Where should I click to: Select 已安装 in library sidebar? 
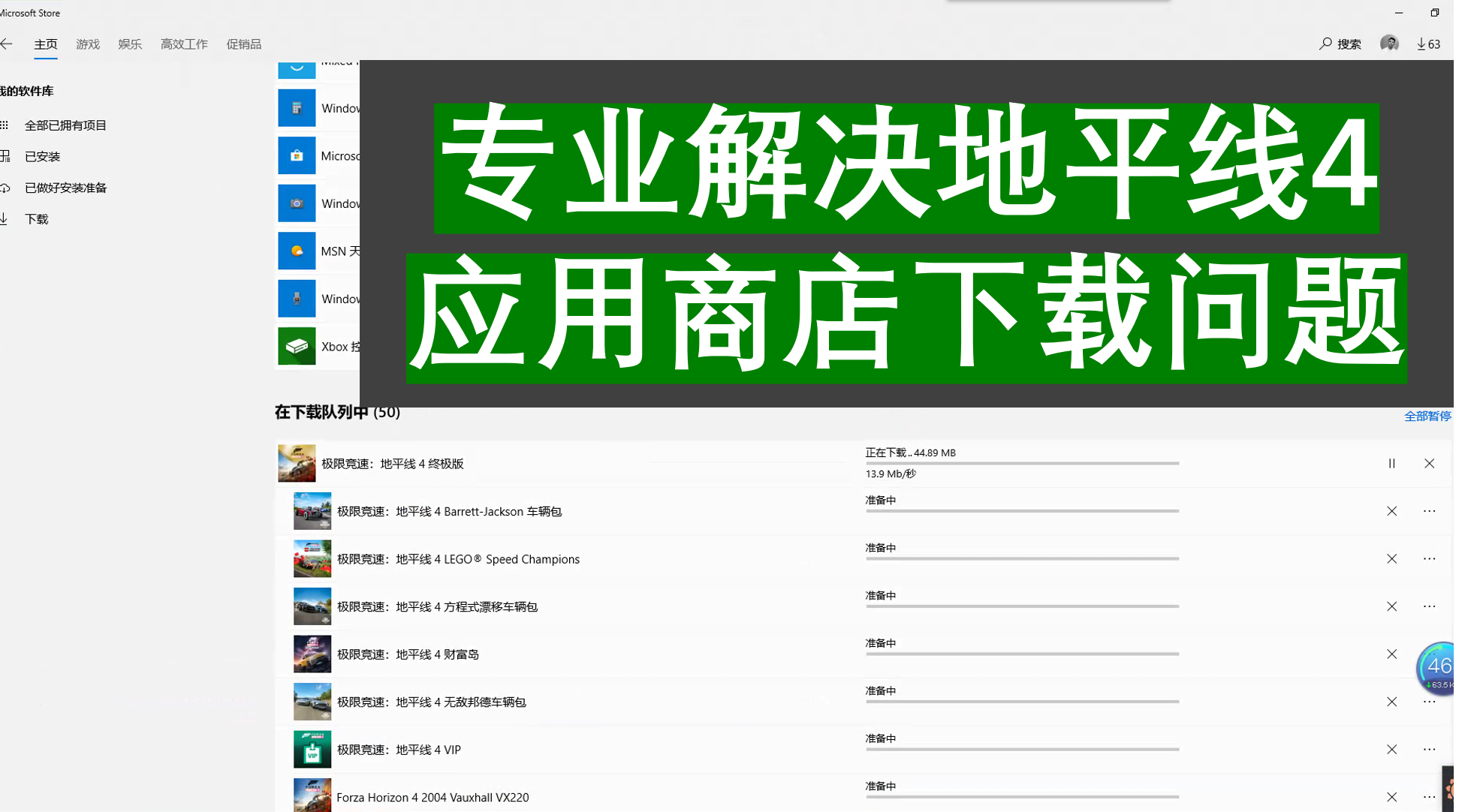(42, 157)
